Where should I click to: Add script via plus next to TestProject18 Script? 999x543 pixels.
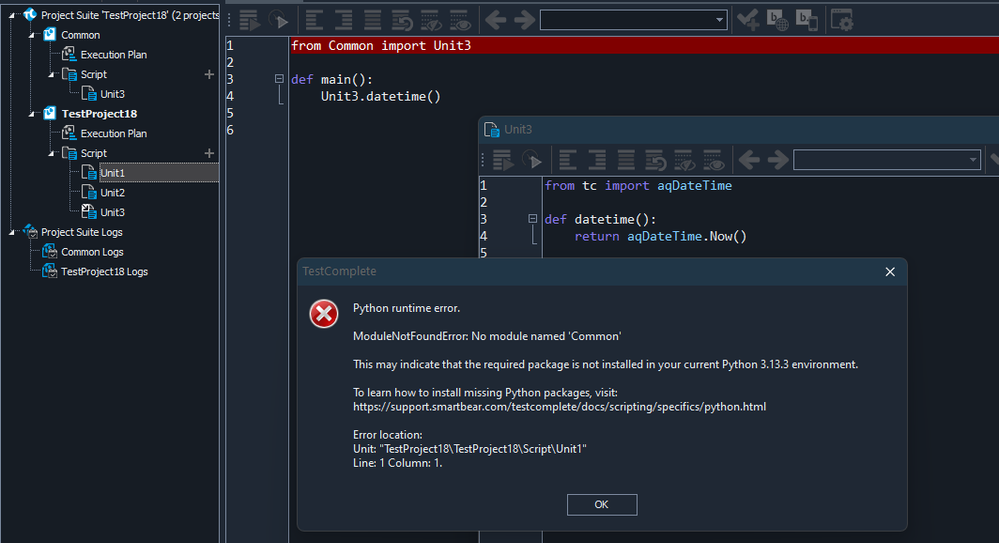pos(209,153)
